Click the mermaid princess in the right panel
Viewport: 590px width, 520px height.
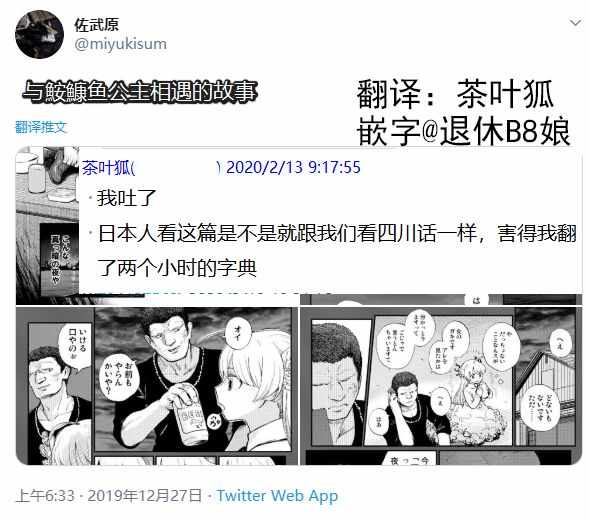(x=473, y=389)
